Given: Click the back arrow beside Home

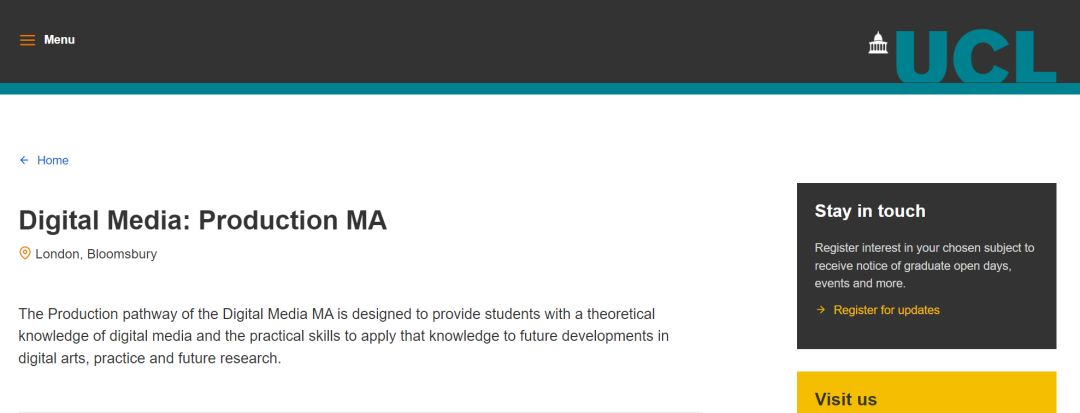Looking at the screenshot, I should (x=24, y=160).
